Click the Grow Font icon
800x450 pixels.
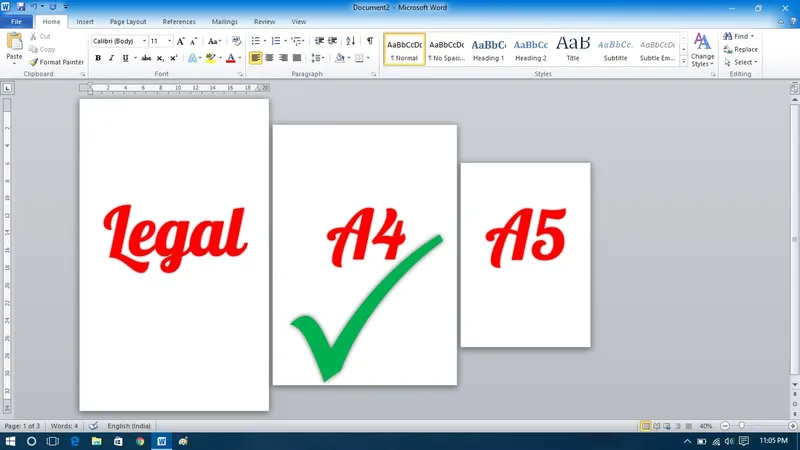[x=180, y=41]
